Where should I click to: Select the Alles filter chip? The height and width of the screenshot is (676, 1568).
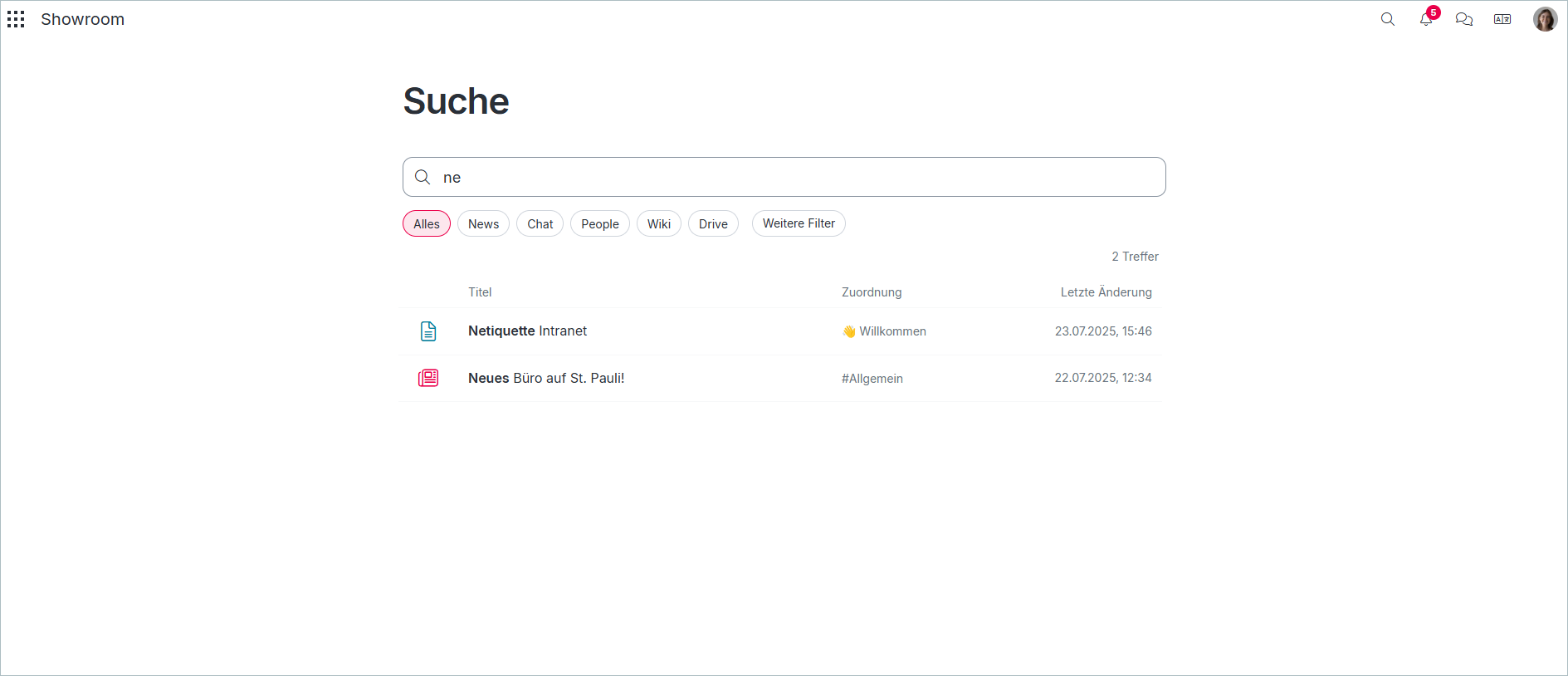tap(427, 223)
